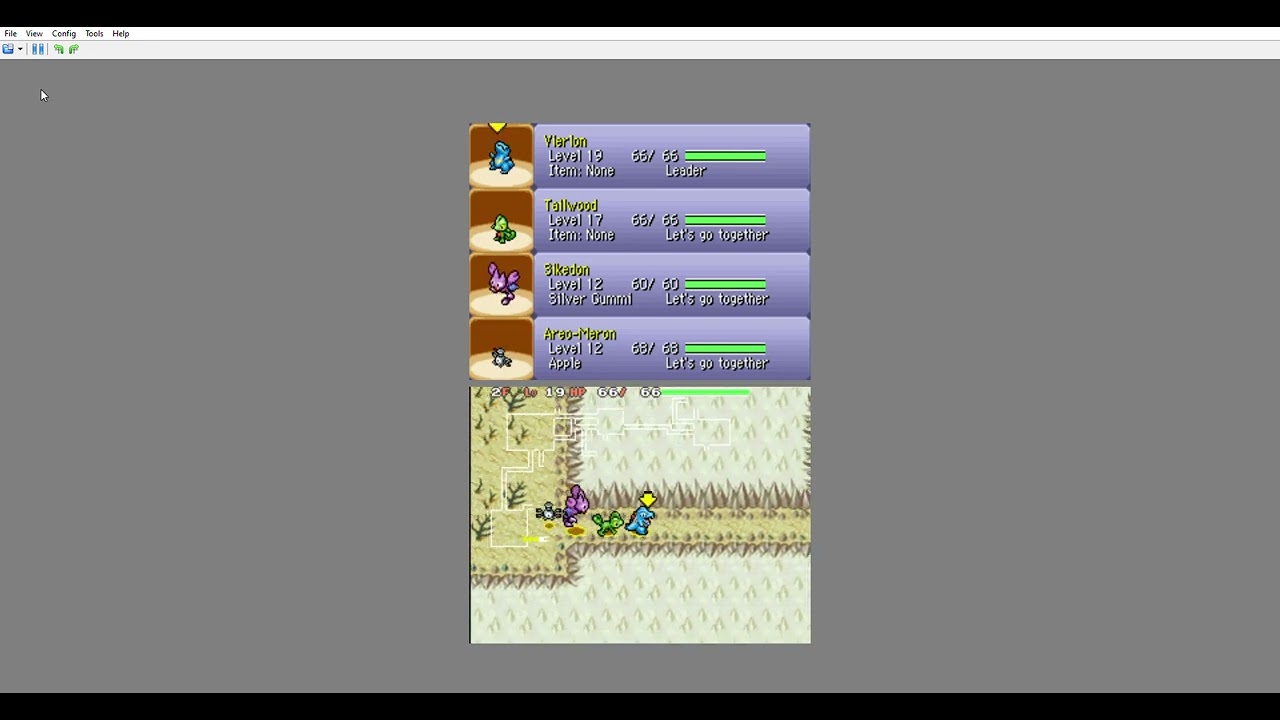Click the purple winged sprite in dungeon
The width and height of the screenshot is (1280, 720).
point(576,505)
